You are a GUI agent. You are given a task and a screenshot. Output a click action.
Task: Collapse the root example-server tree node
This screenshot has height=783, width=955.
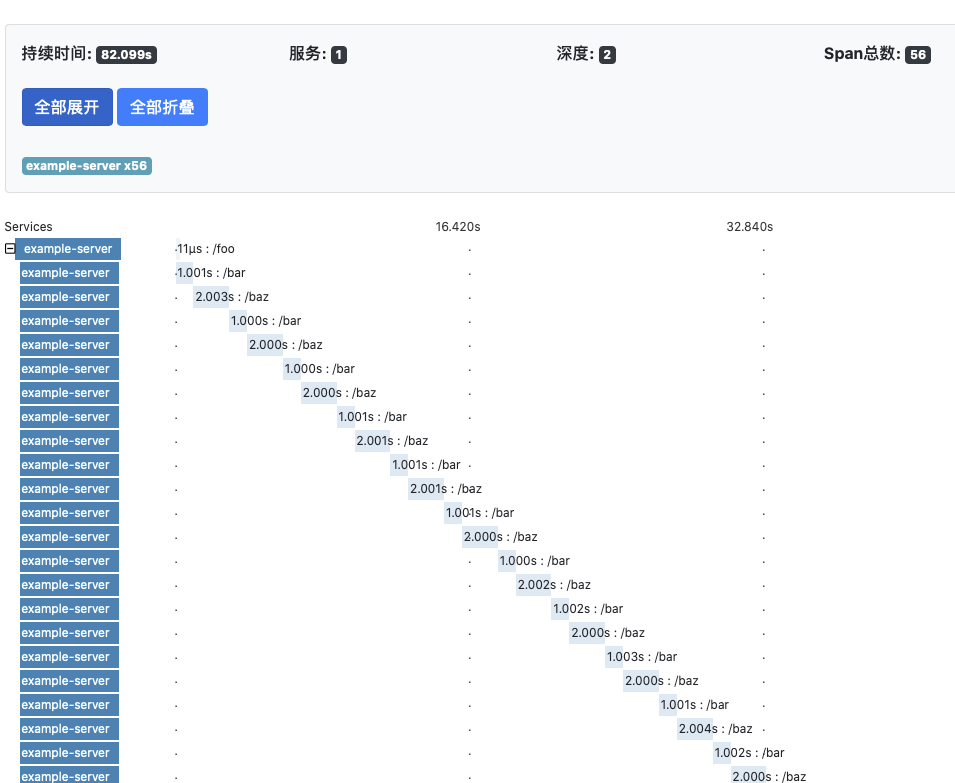point(10,249)
